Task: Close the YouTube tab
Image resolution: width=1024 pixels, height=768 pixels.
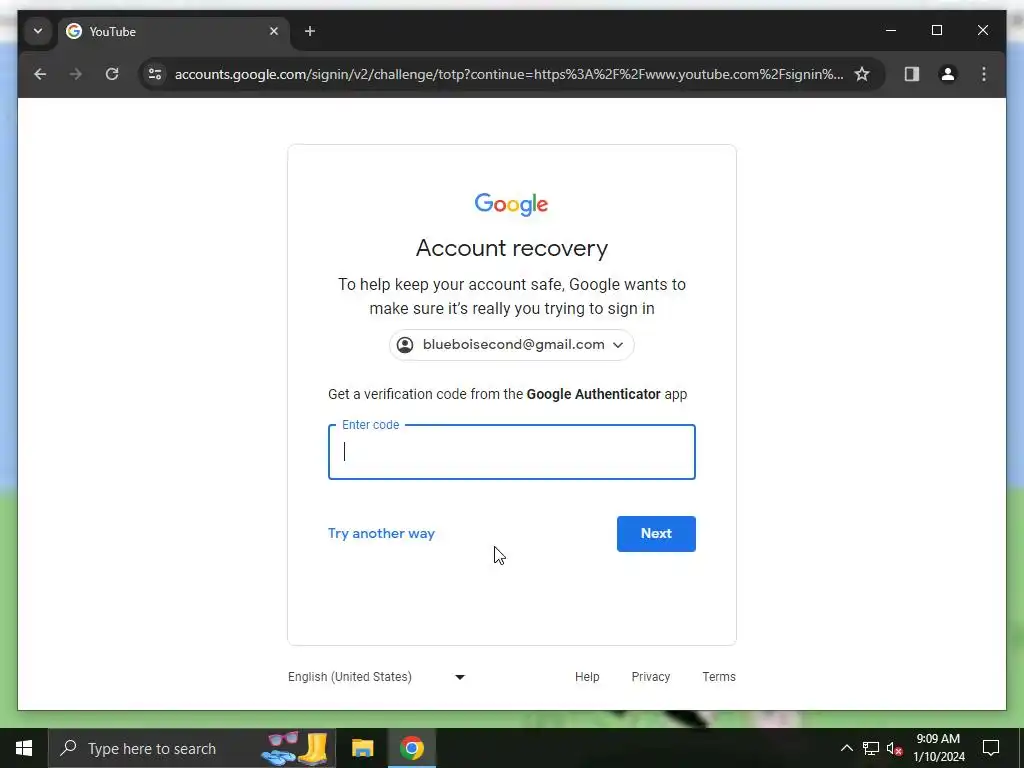Action: tap(274, 31)
